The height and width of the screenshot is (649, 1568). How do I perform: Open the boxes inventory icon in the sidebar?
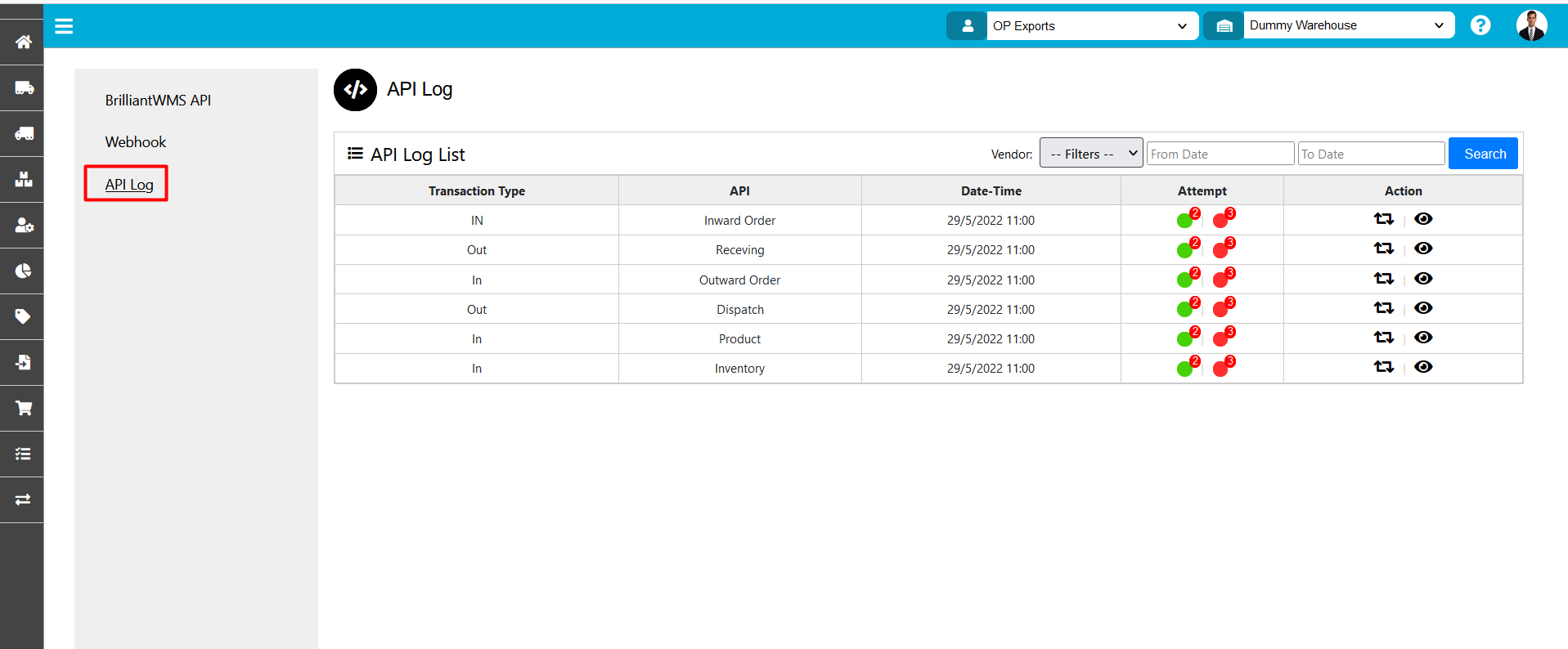tap(23, 179)
